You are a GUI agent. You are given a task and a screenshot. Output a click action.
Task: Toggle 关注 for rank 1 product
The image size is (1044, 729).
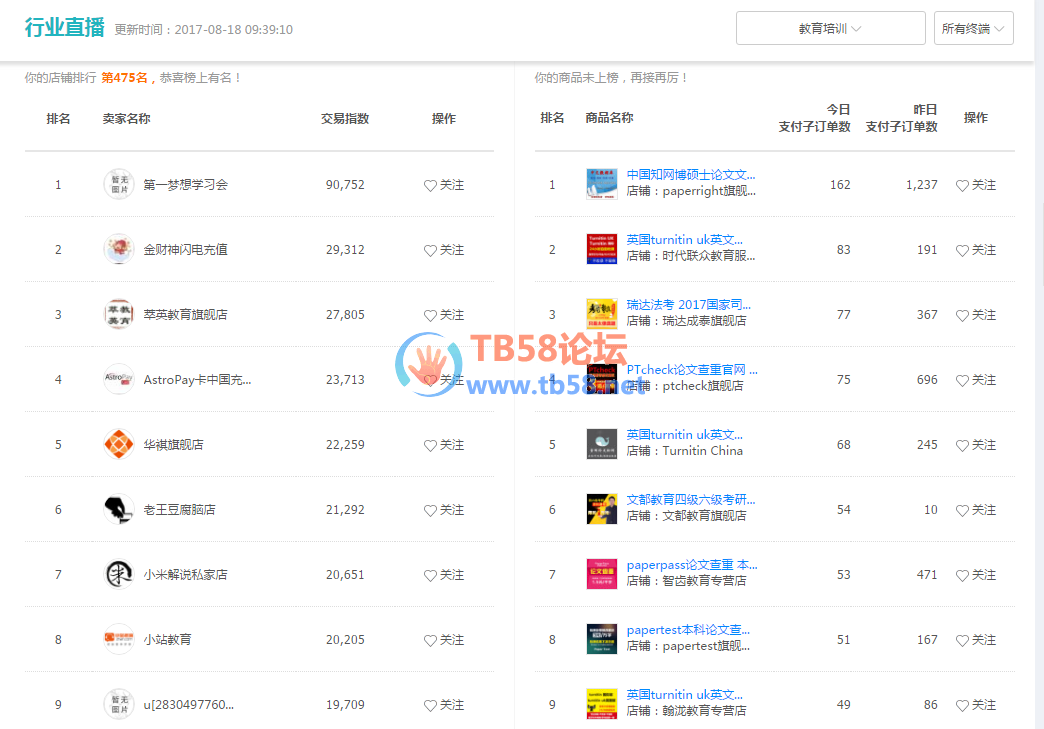[976, 185]
